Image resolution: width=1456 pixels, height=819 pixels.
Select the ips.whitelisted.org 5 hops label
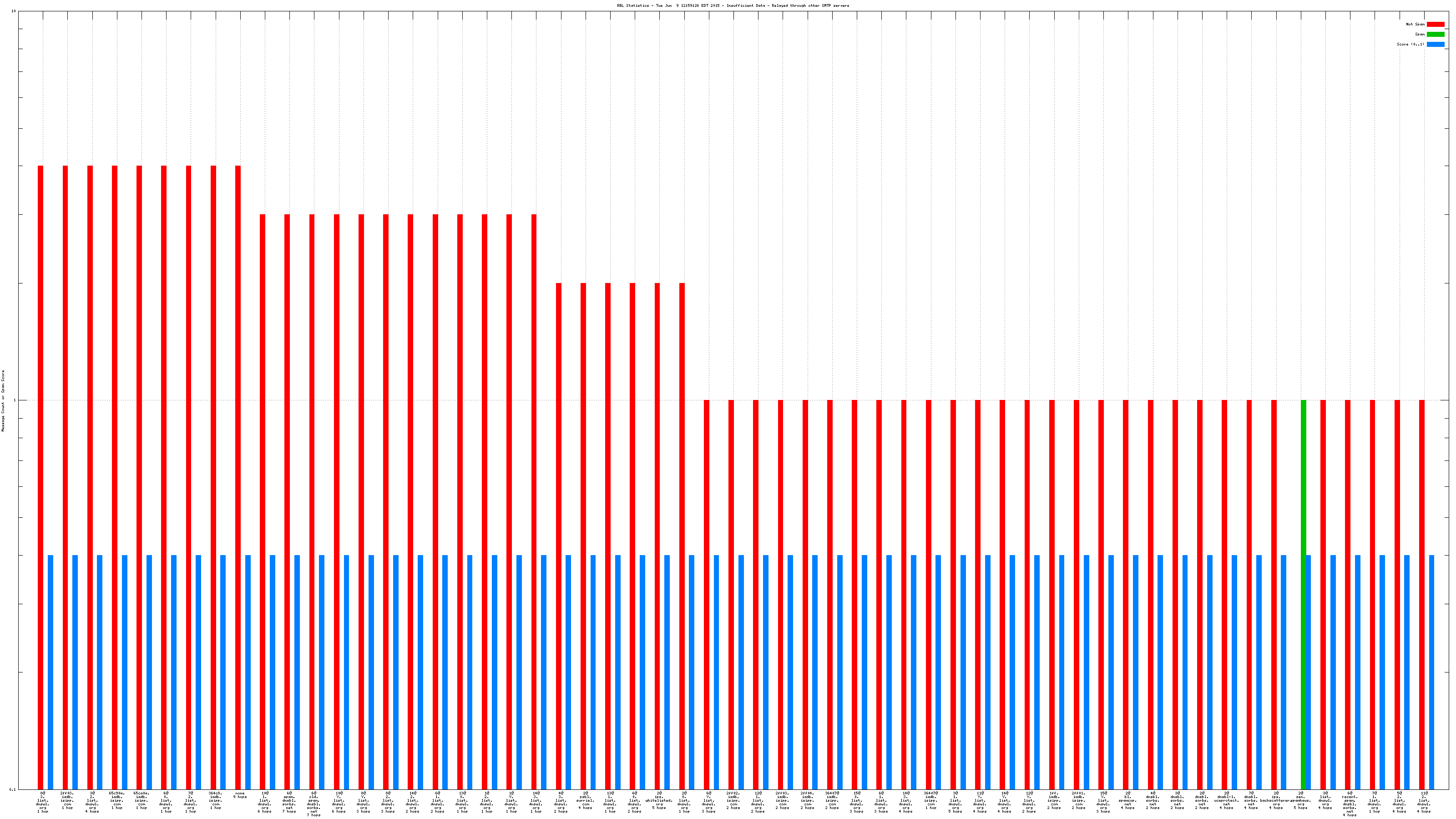(x=659, y=801)
